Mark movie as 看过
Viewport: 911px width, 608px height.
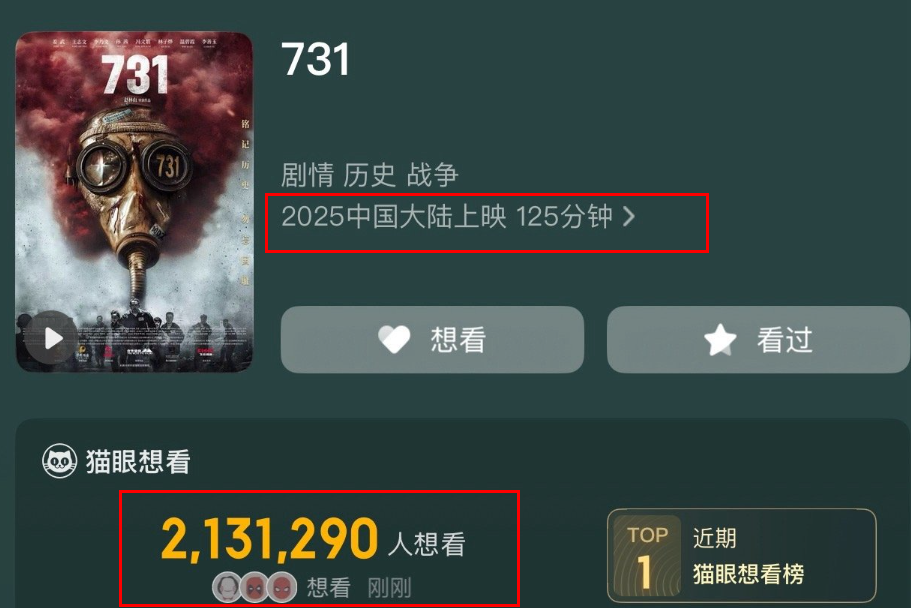(758, 339)
